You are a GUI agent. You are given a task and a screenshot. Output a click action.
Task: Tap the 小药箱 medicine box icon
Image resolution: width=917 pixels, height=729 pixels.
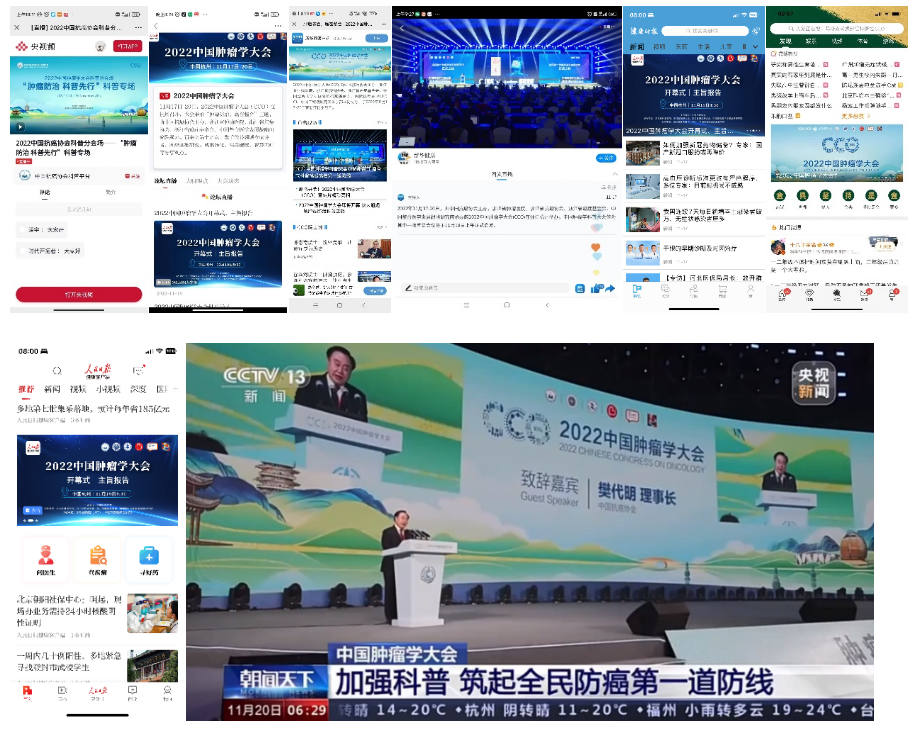click(x=148, y=560)
